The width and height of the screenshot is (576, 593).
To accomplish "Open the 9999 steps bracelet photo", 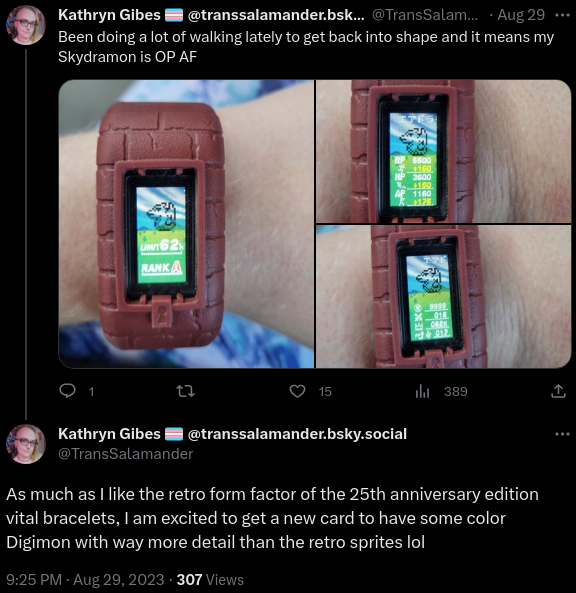I will coord(443,296).
